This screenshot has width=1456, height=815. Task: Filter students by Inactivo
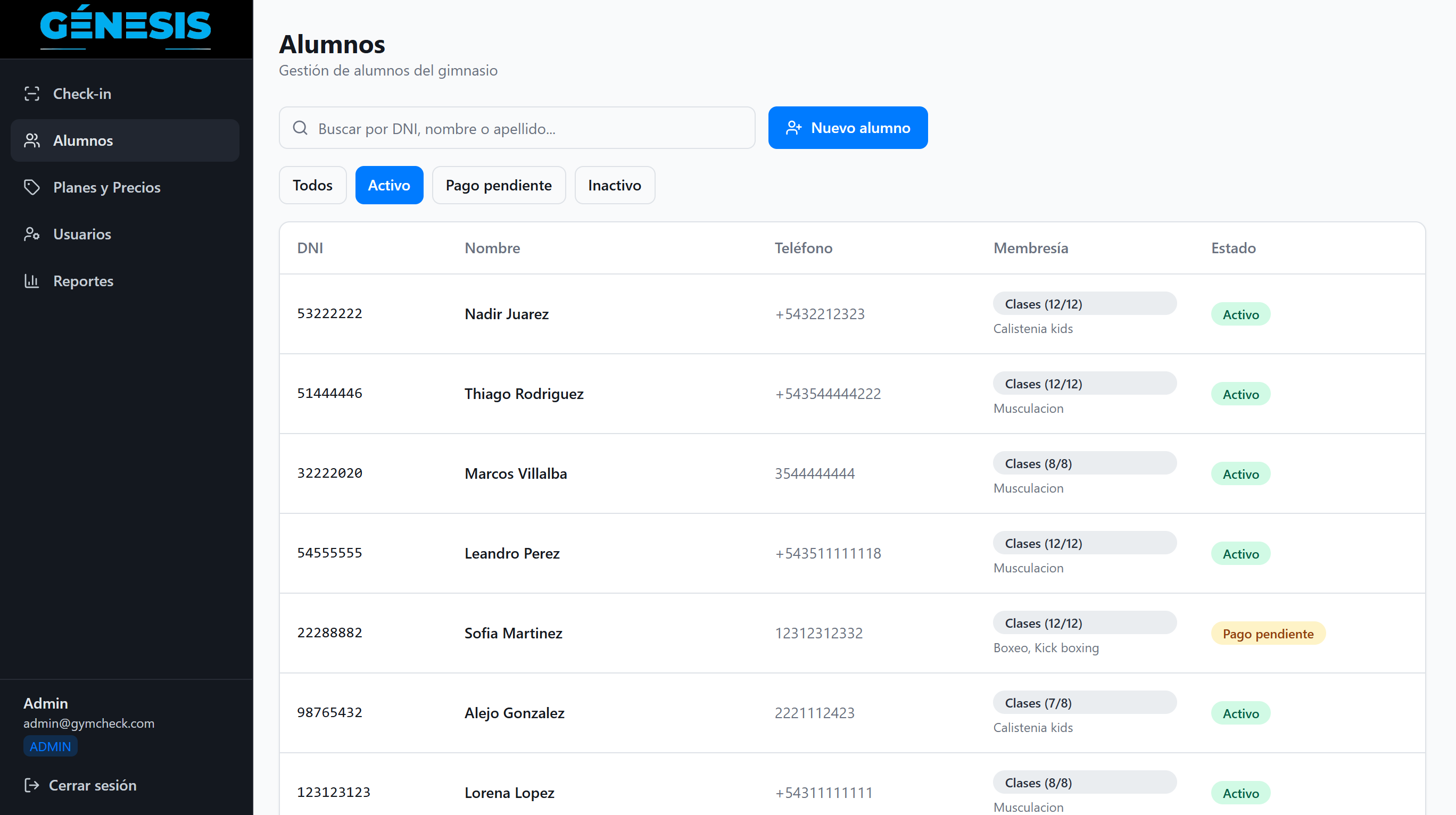point(615,185)
